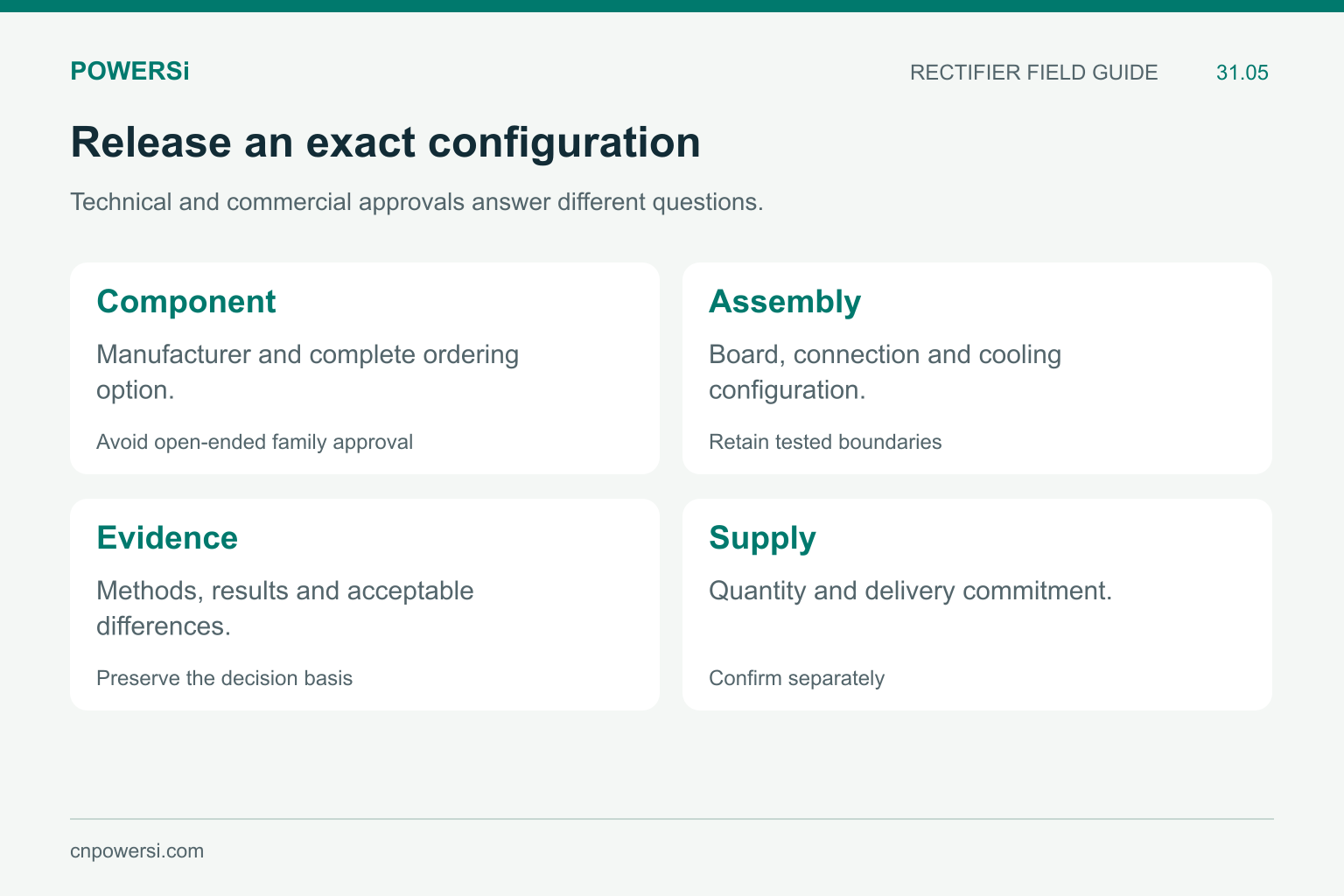1344x896 pixels.
Task: Click the note Avoid open-ended family approval
Action: [x=255, y=442]
